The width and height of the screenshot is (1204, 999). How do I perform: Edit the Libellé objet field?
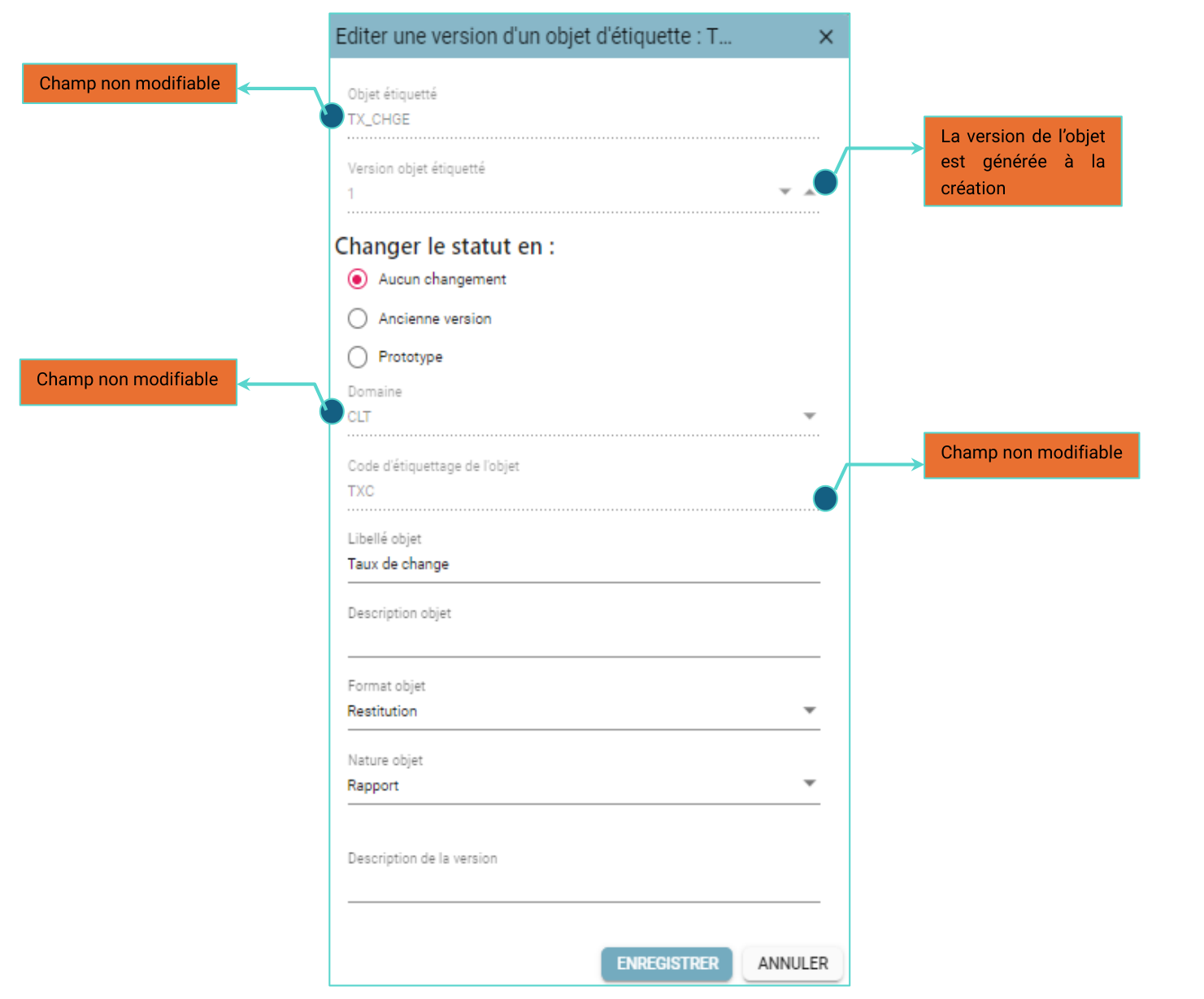point(584,564)
